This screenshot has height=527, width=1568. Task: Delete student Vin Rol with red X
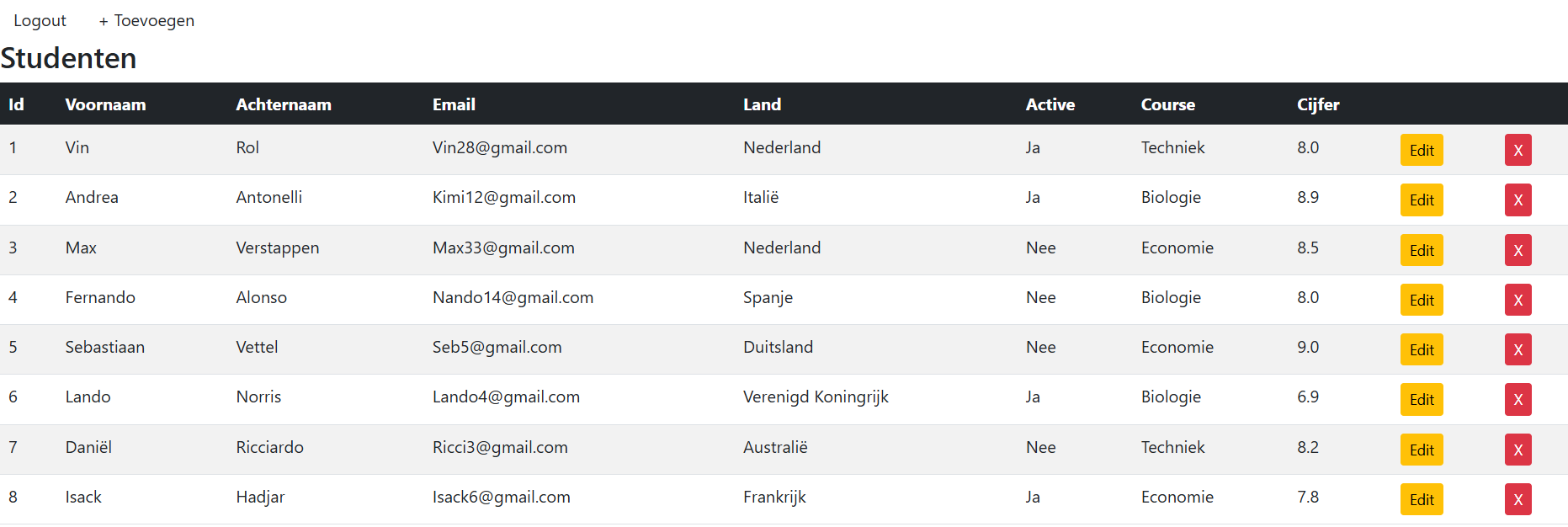coord(1518,151)
